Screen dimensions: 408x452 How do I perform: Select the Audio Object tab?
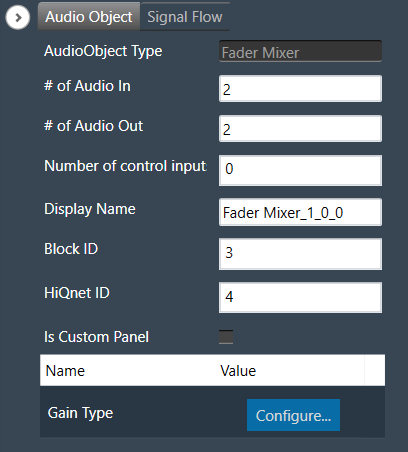point(89,17)
